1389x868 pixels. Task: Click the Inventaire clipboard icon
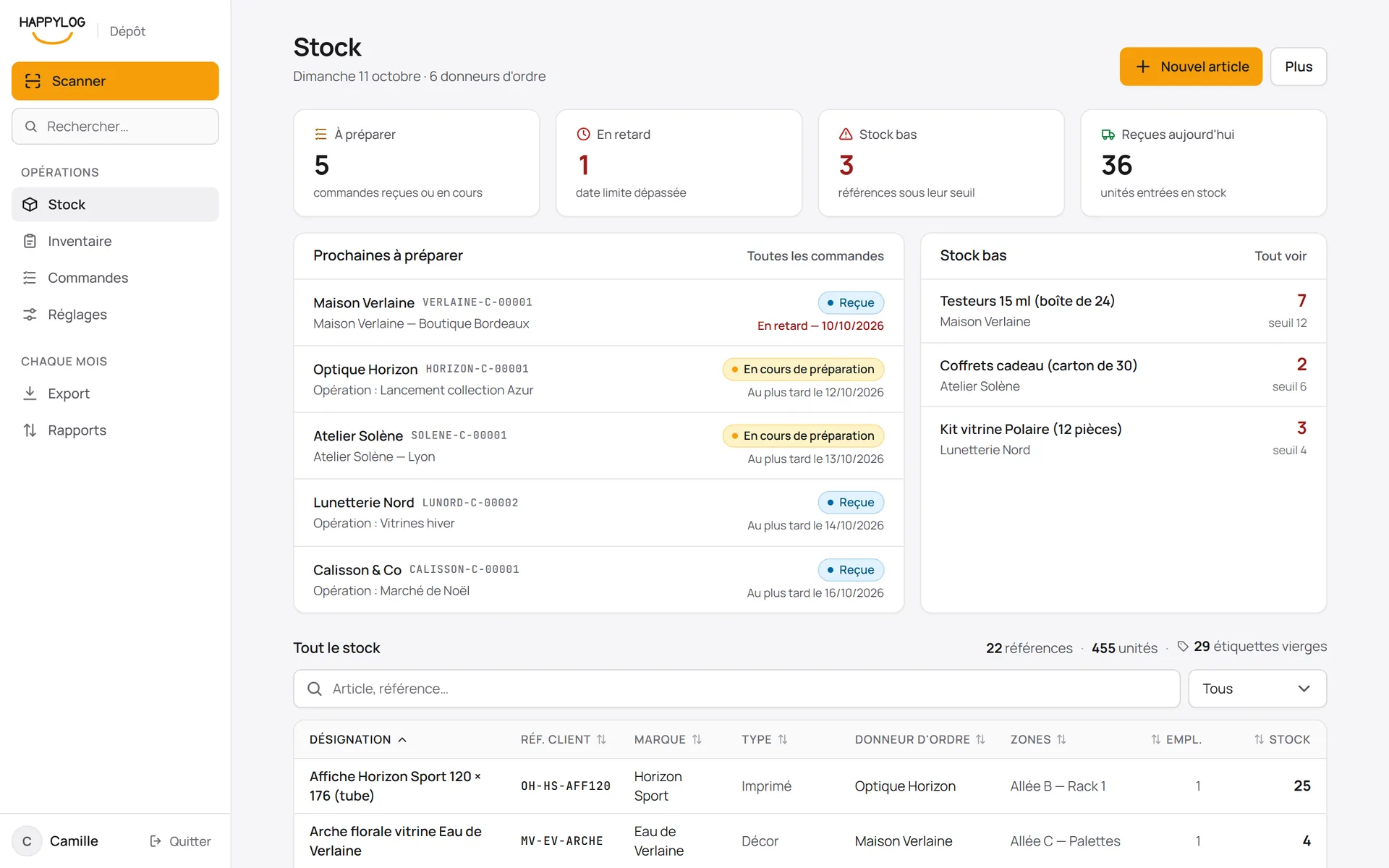click(x=30, y=241)
